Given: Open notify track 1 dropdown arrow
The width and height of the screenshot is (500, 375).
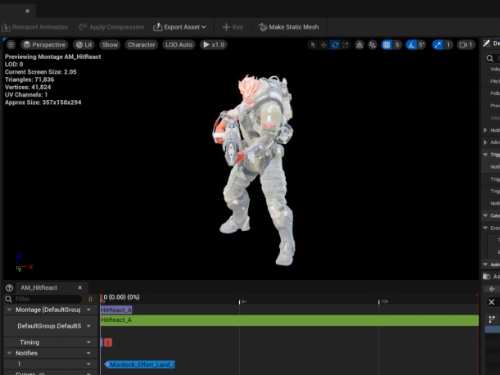Looking at the screenshot, I should (x=88, y=364).
